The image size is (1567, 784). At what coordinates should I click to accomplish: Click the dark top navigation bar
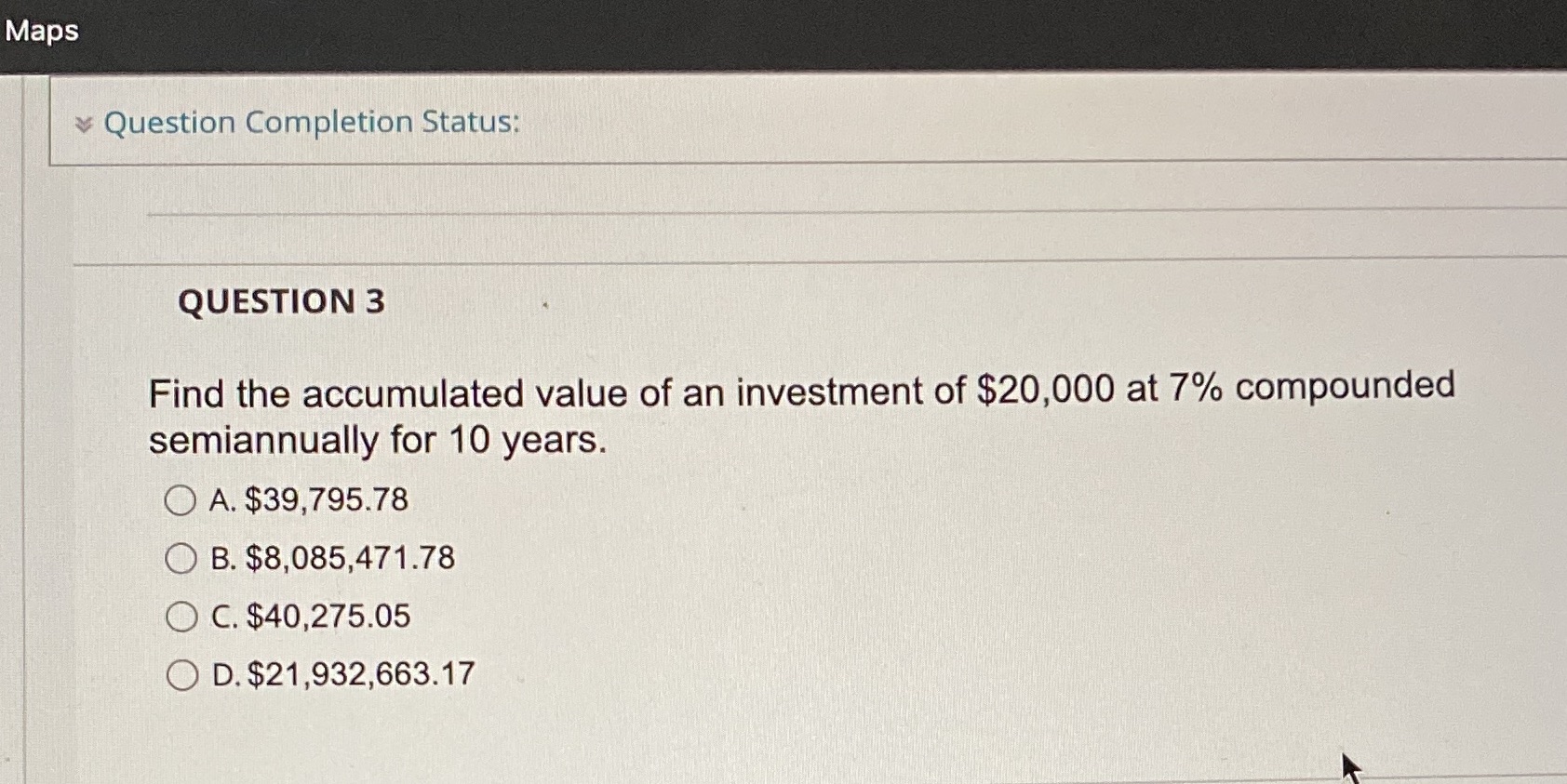pyautogui.click(x=783, y=31)
